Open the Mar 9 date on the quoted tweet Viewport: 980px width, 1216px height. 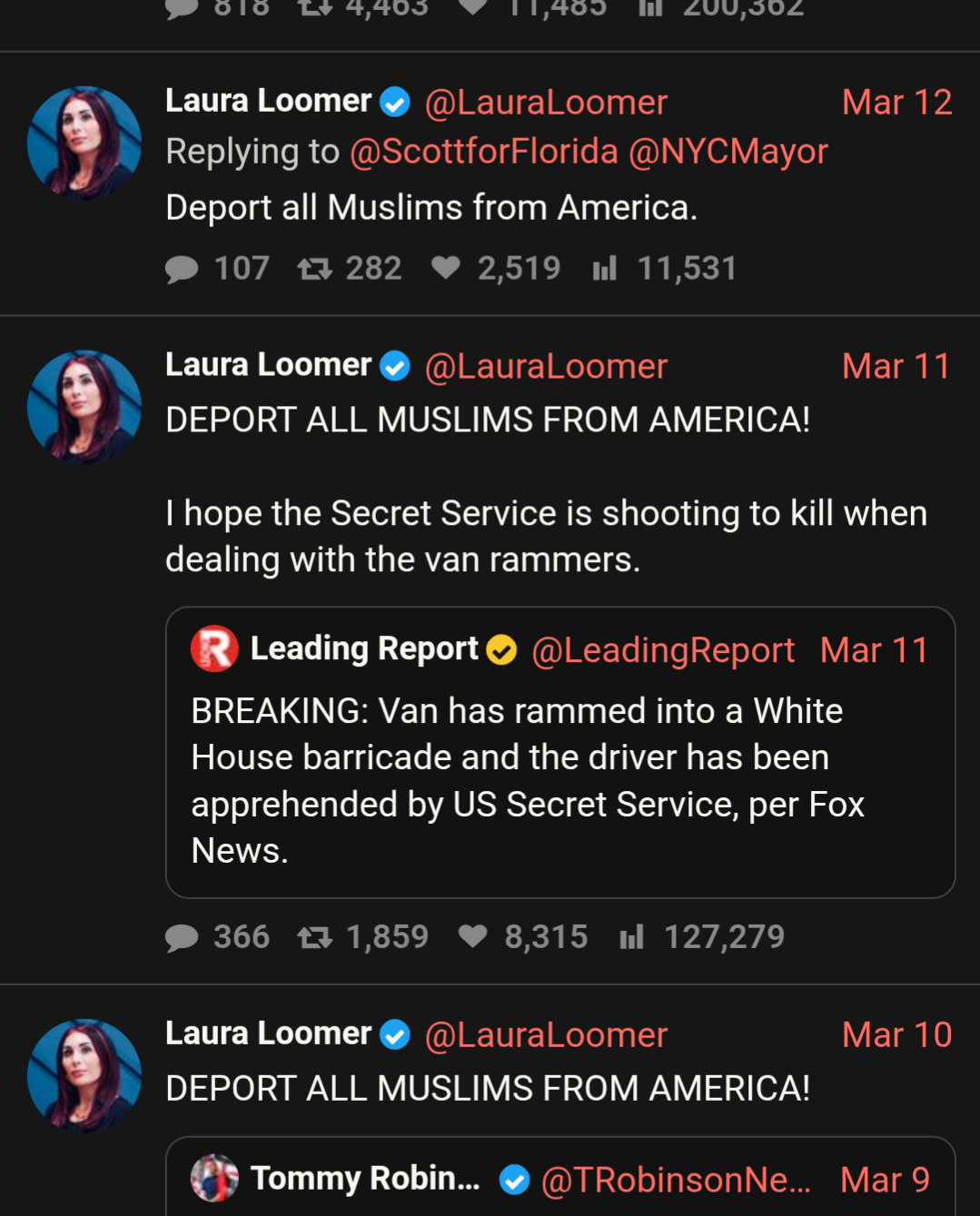pyautogui.click(x=885, y=1180)
